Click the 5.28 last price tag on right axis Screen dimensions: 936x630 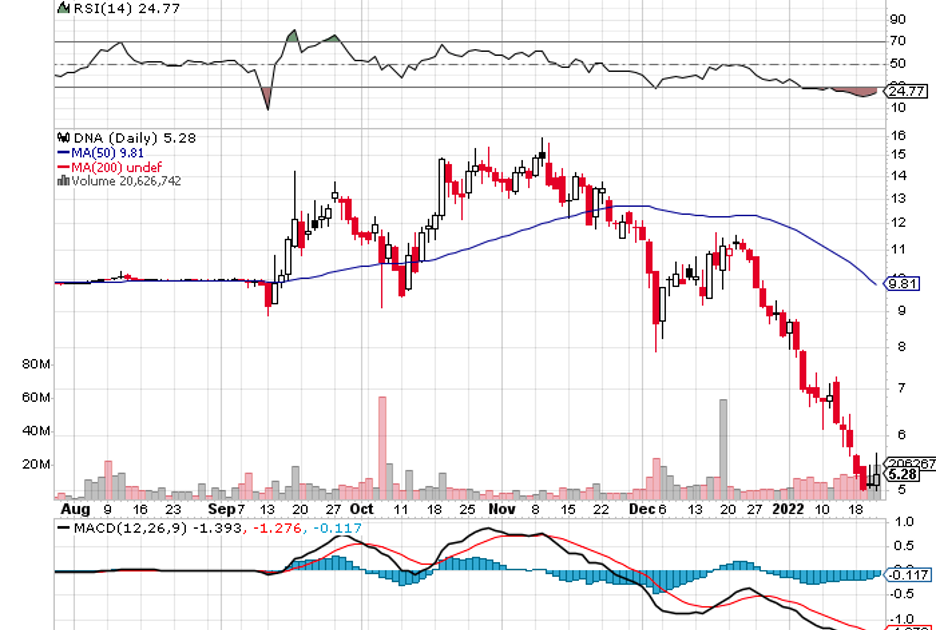903,475
